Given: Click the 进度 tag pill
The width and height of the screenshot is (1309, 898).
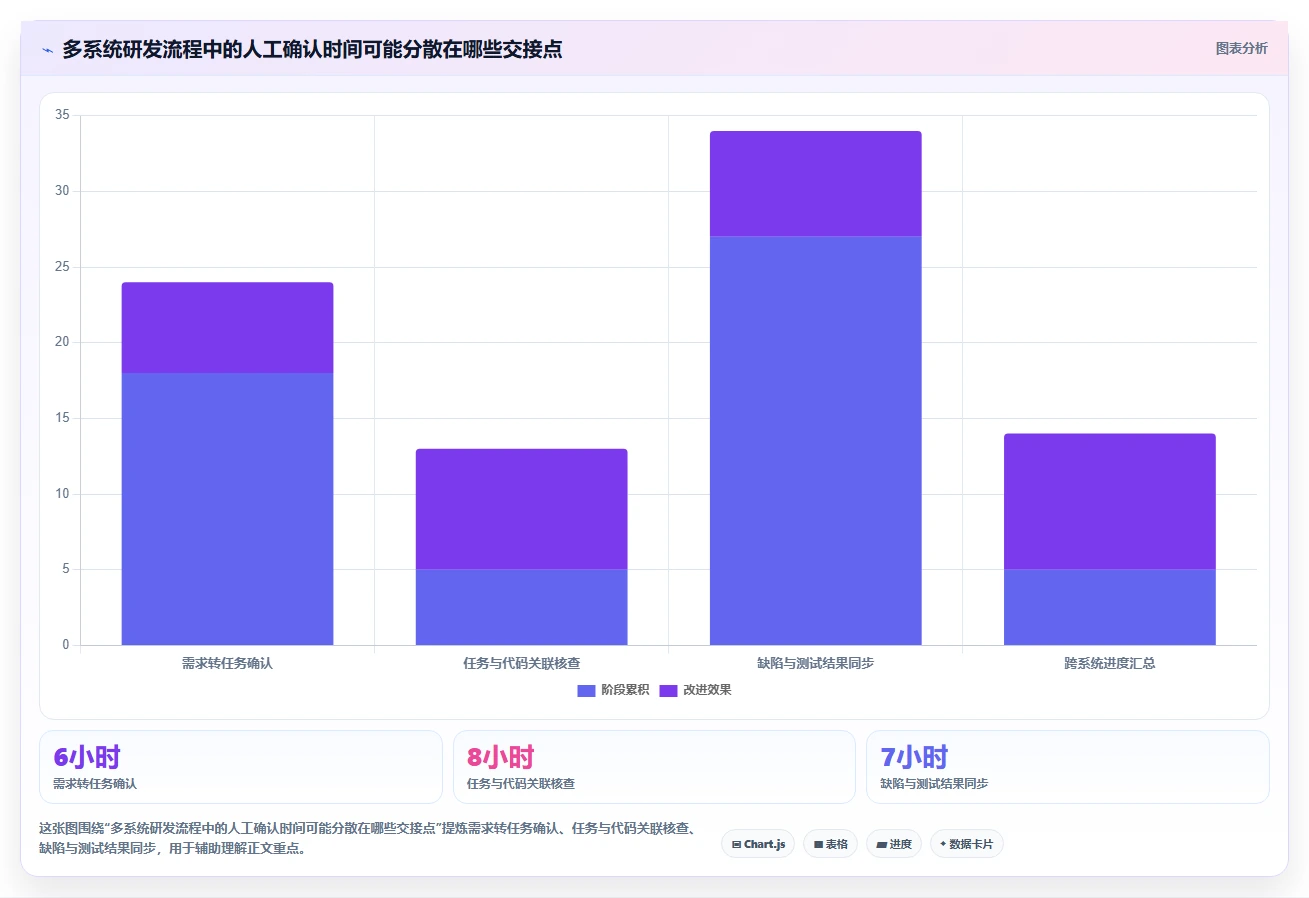Looking at the screenshot, I should tap(894, 844).
